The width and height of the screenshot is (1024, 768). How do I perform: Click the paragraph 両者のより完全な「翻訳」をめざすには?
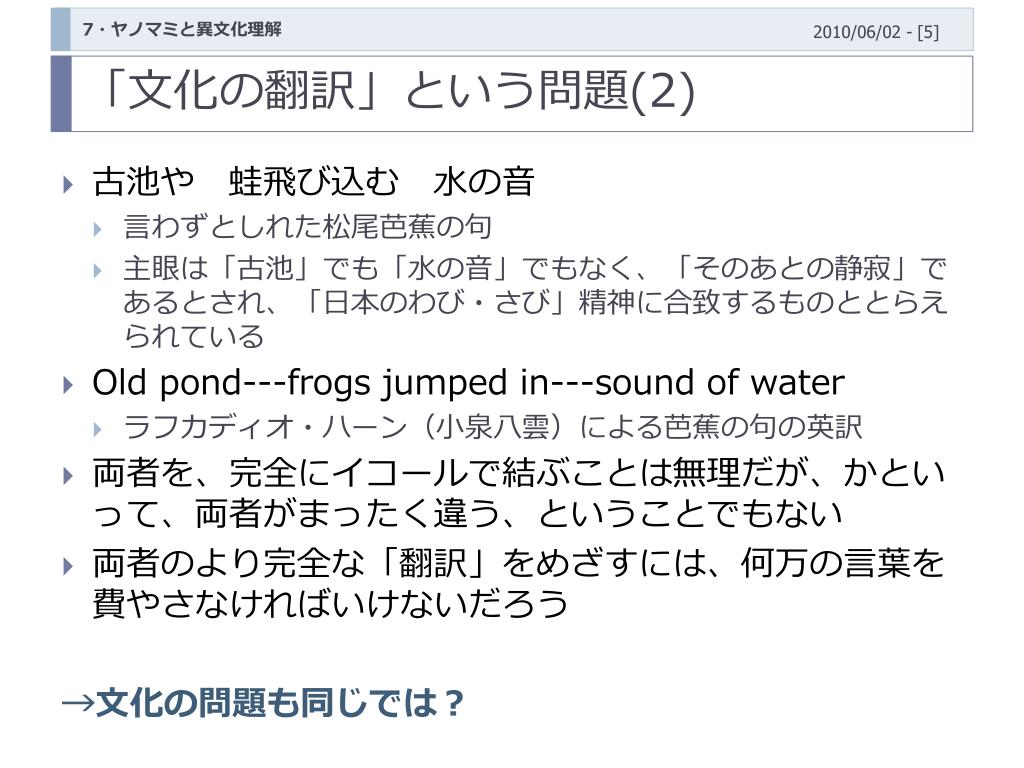click(x=519, y=583)
